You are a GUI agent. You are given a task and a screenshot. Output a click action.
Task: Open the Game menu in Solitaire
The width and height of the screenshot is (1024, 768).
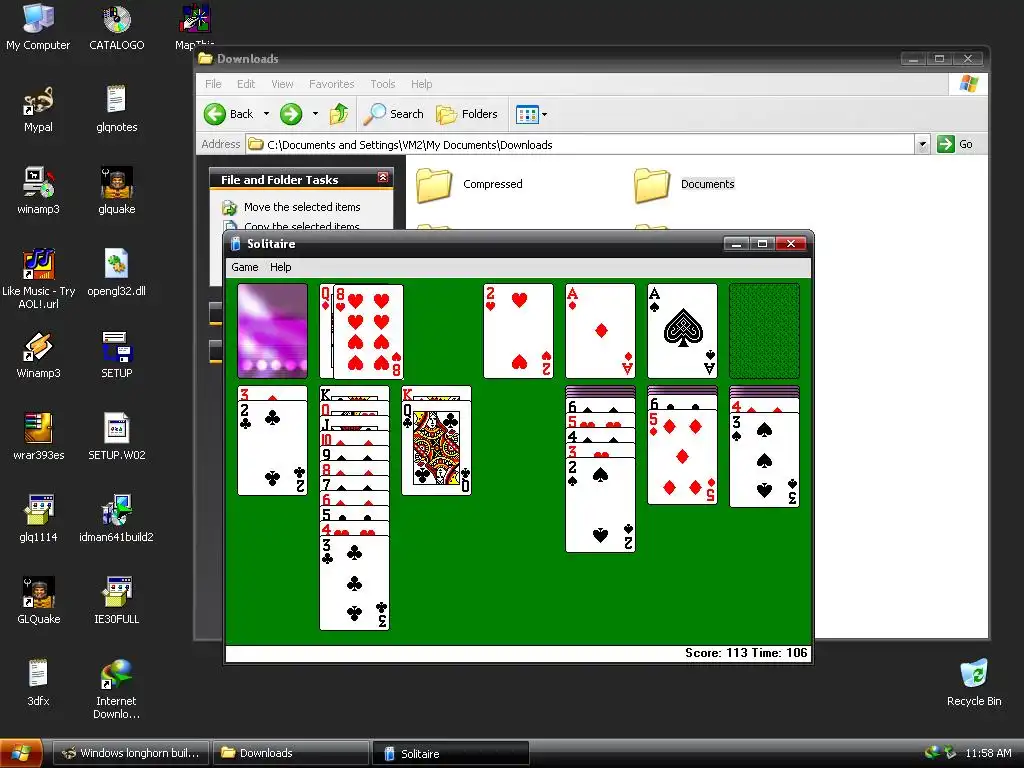pyautogui.click(x=245, y=267)
